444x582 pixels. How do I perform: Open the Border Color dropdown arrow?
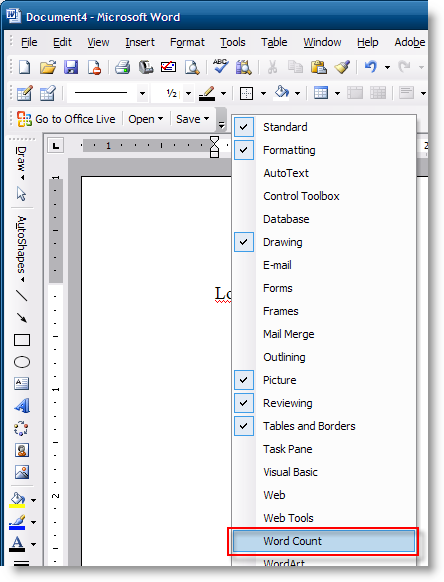[223, 93]
